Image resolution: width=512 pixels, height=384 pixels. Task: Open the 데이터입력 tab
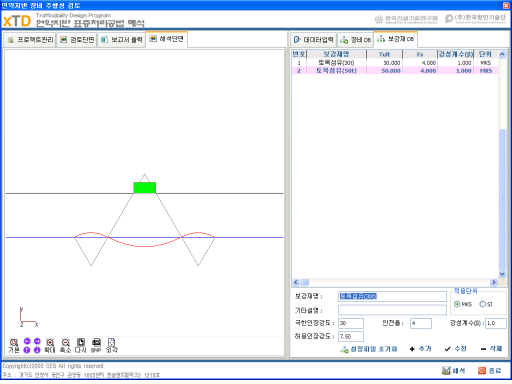tap(313, 40)
